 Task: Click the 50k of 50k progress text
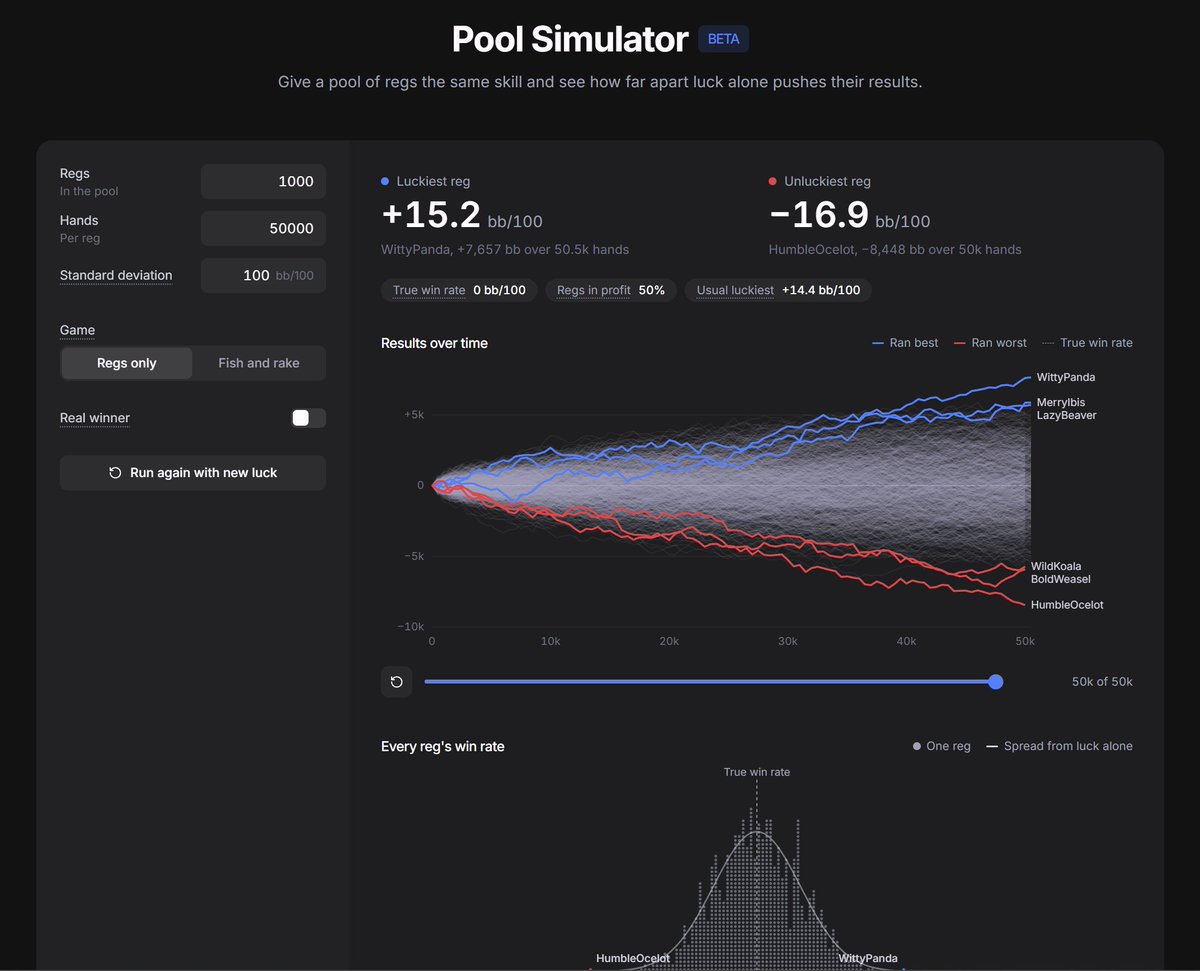1102,682
